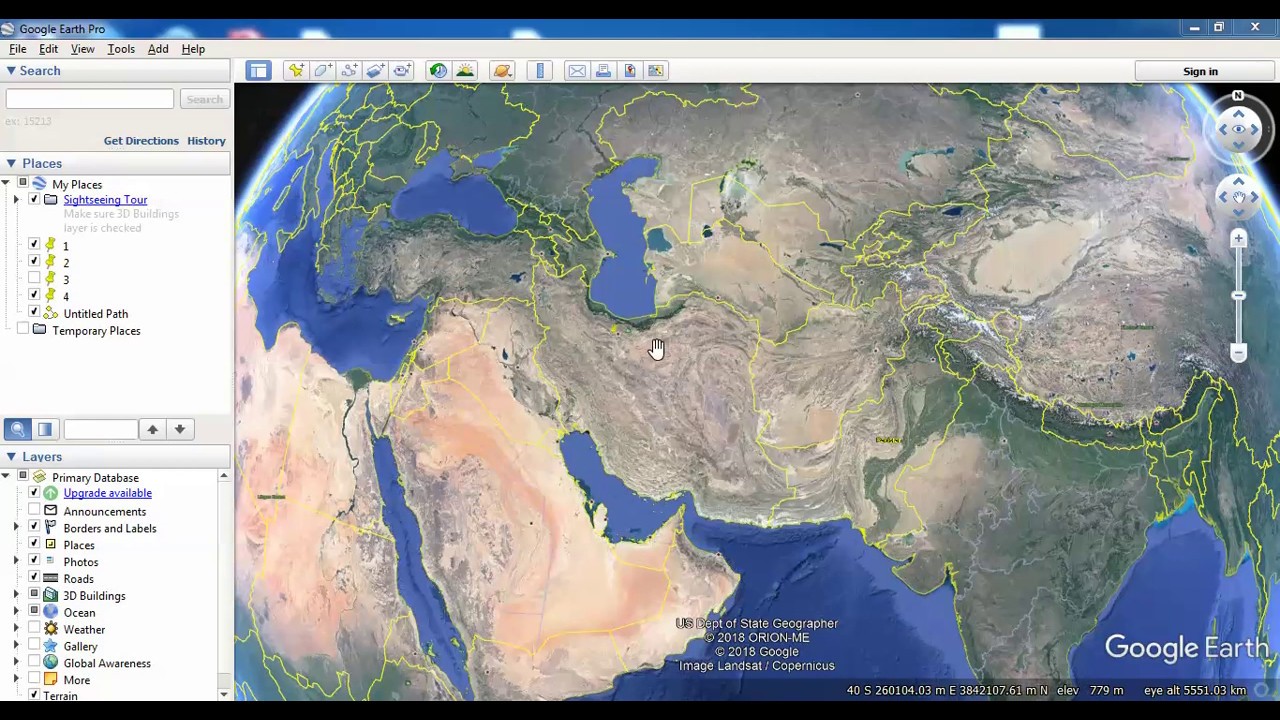Add a placemark using the pushpin tool
This screenshot has width=1280, height=720.
point(296,71)
